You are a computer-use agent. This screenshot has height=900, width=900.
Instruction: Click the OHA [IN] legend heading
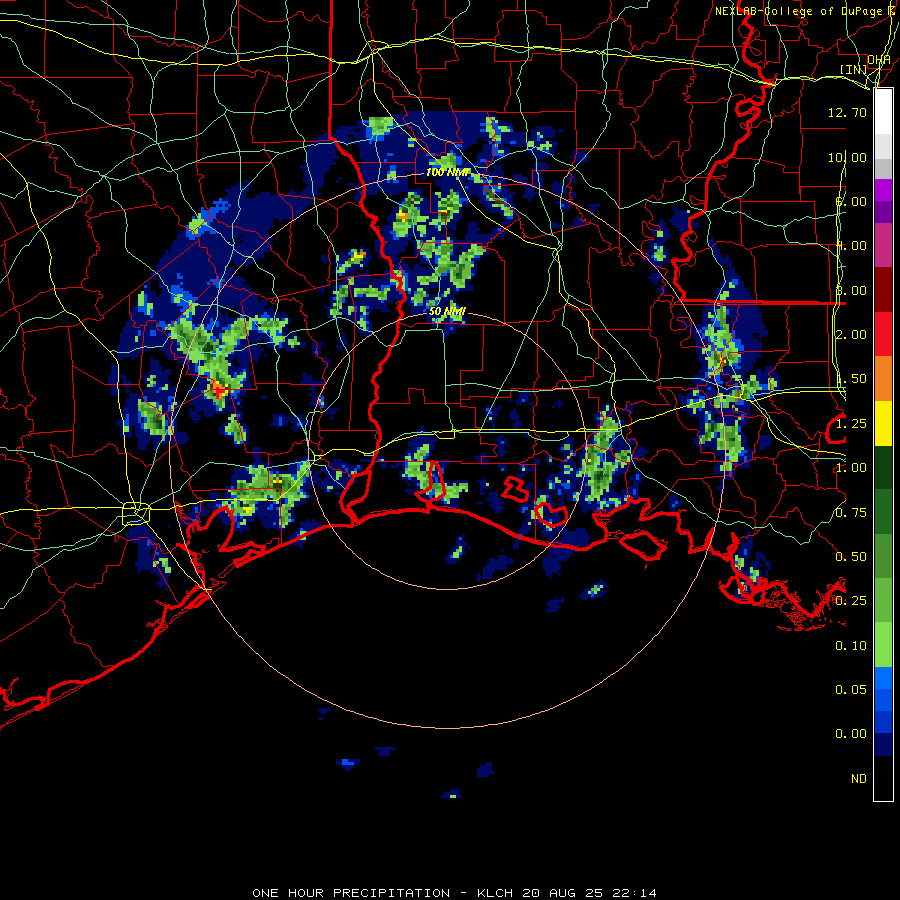865,64
